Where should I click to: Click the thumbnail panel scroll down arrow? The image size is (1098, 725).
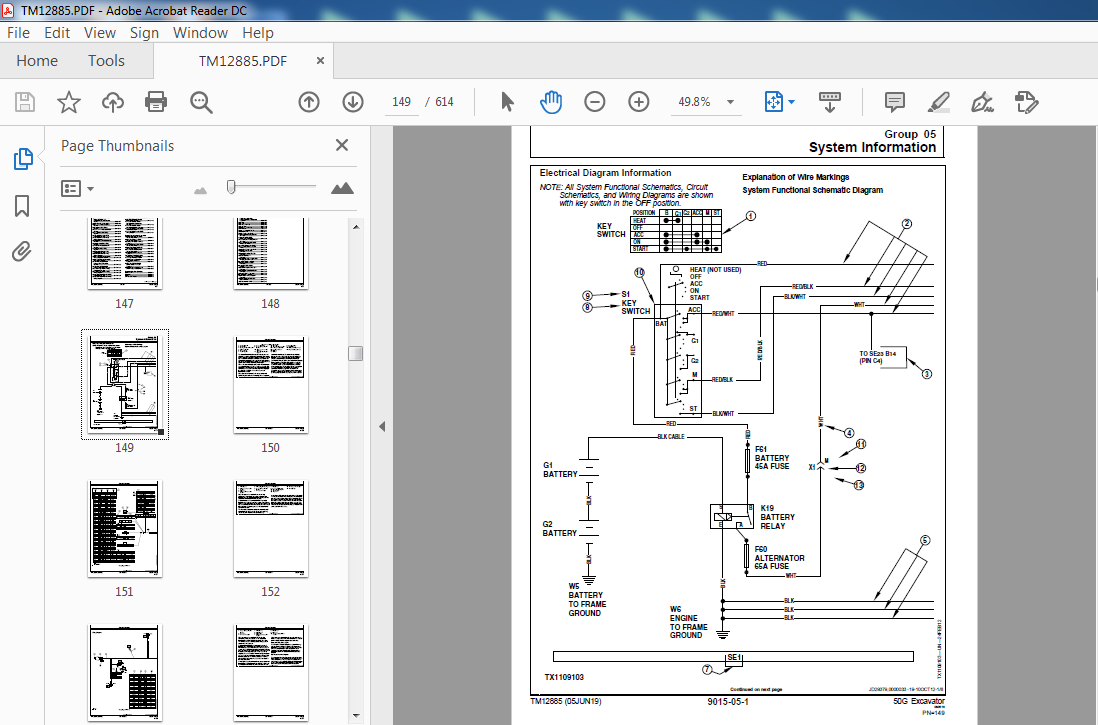(x=356, y=716)
